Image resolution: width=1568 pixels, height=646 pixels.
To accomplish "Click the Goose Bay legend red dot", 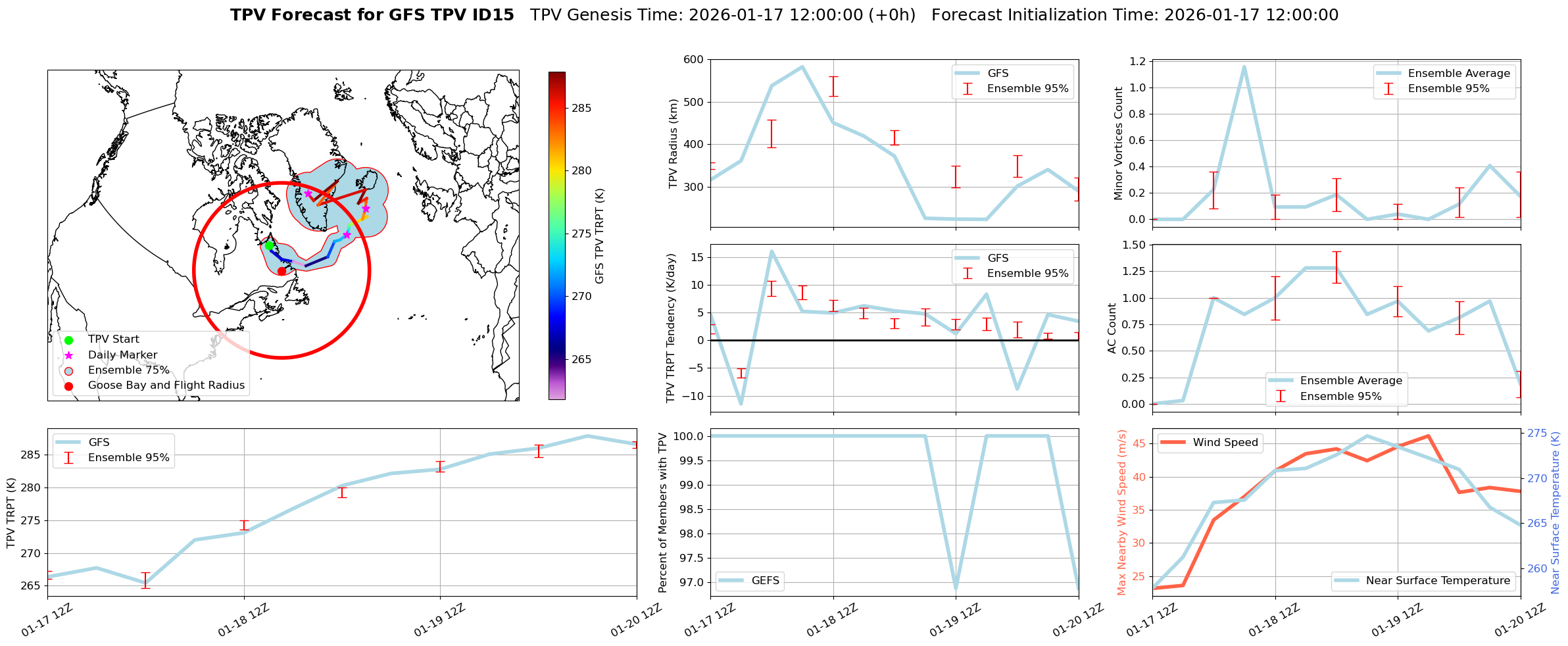I will [69, 386].
